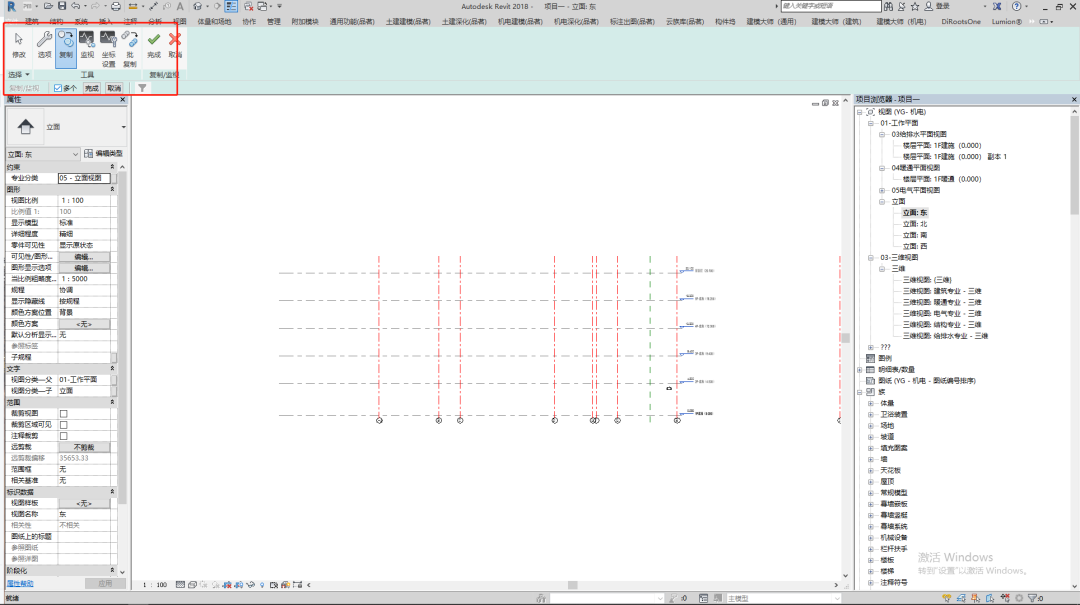Click the Save disk icon
This screenshot has height=605, width=1080.
[x=62, y=6]
